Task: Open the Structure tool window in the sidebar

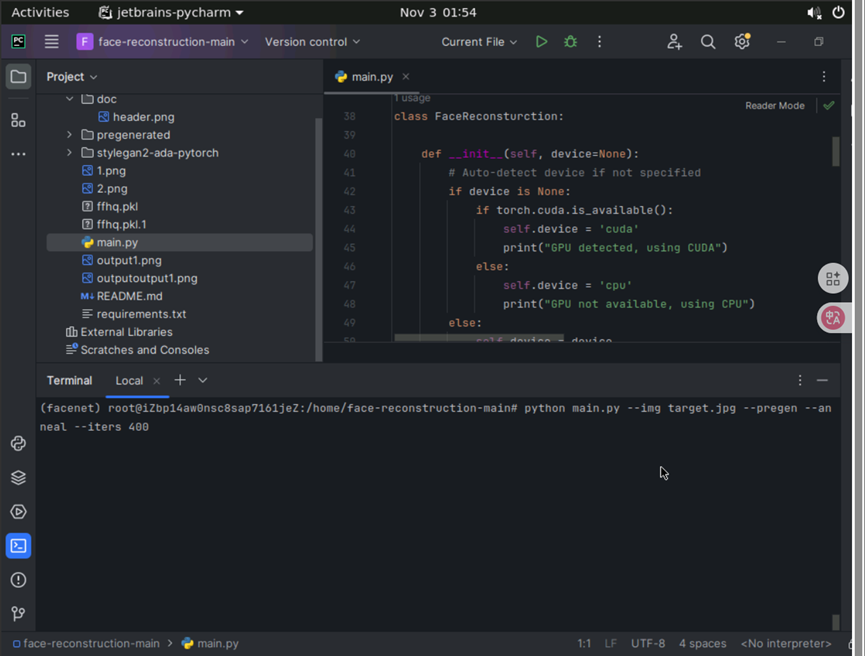Action: coord(18,120)
